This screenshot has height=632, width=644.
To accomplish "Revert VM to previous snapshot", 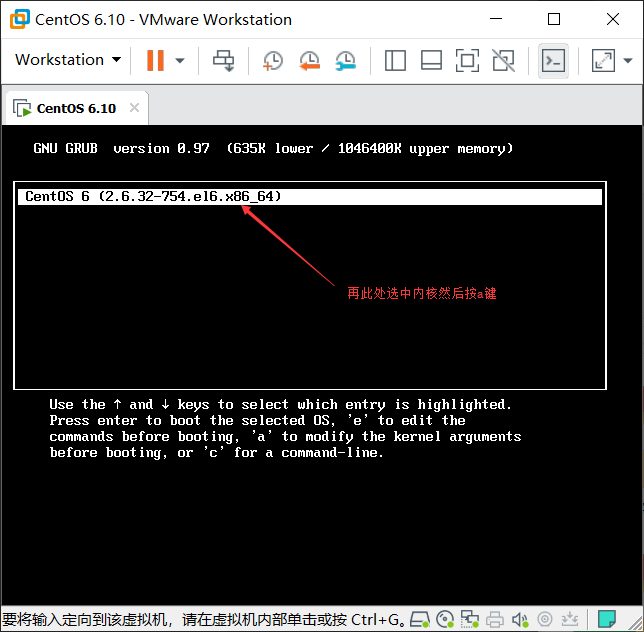I will pyautogui.click(x=309, y=61).
